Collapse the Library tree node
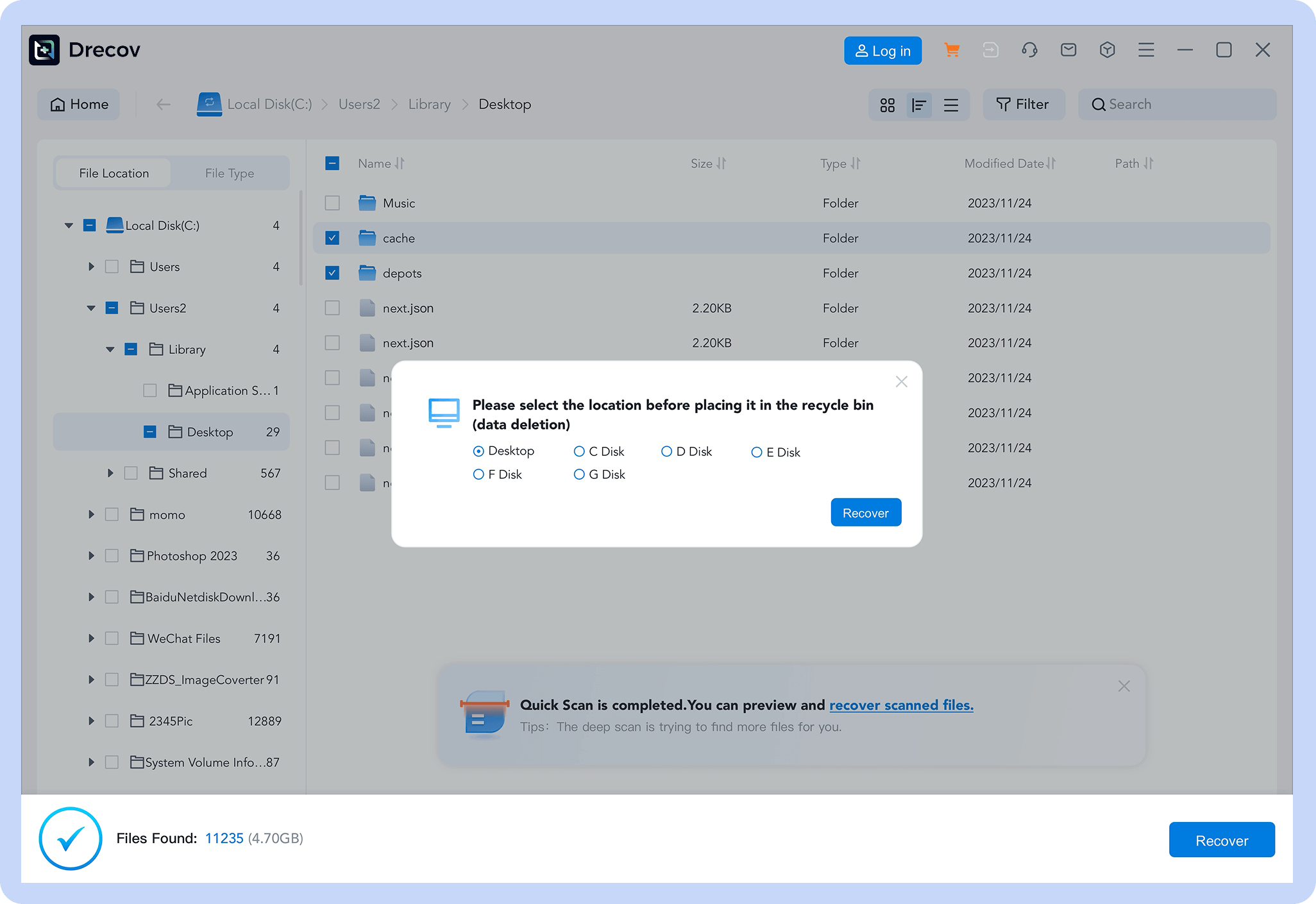 point(110,349)
